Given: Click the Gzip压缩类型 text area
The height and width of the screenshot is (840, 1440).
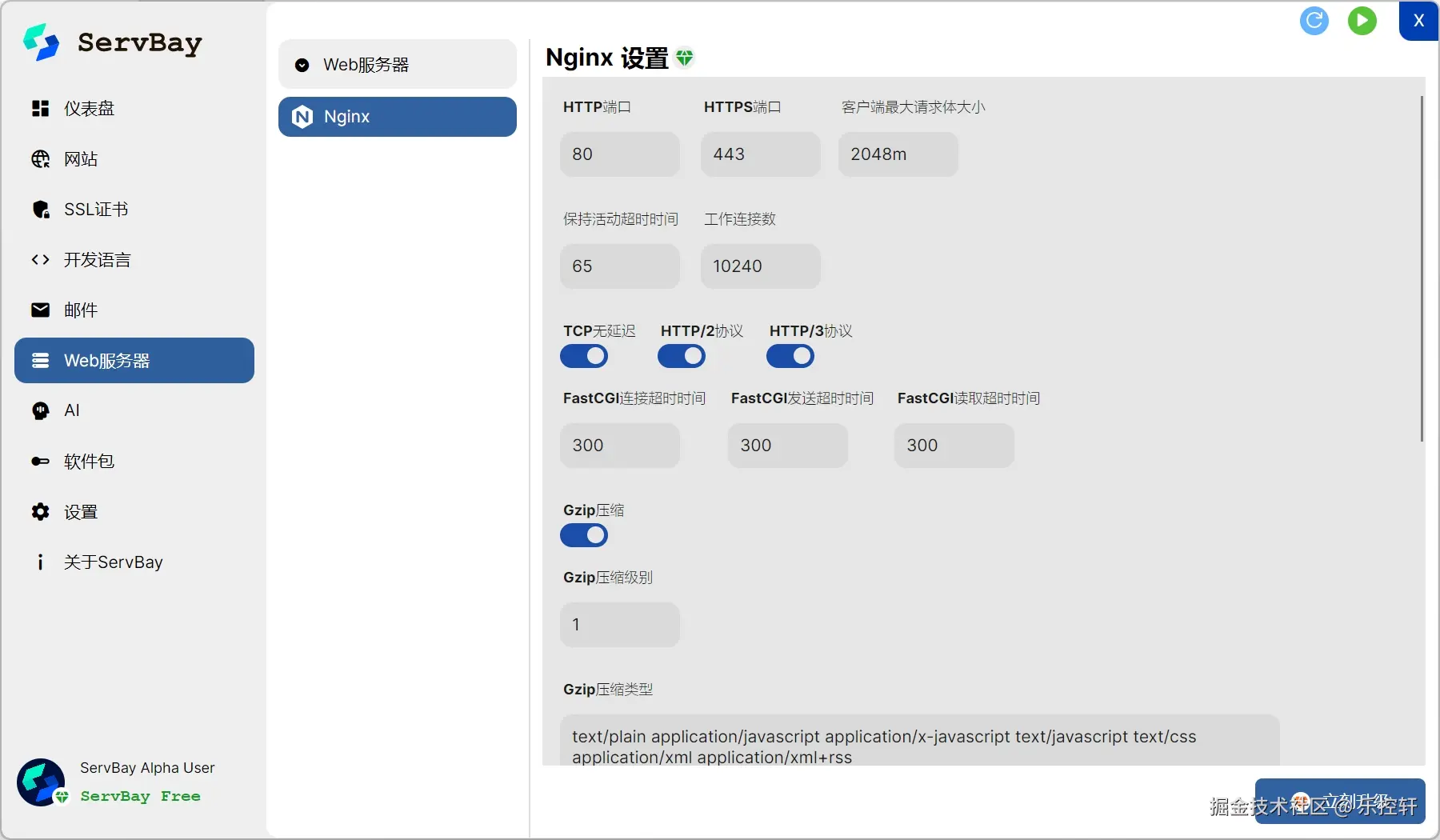Looking at the screenshot, I should click(920, 740).
